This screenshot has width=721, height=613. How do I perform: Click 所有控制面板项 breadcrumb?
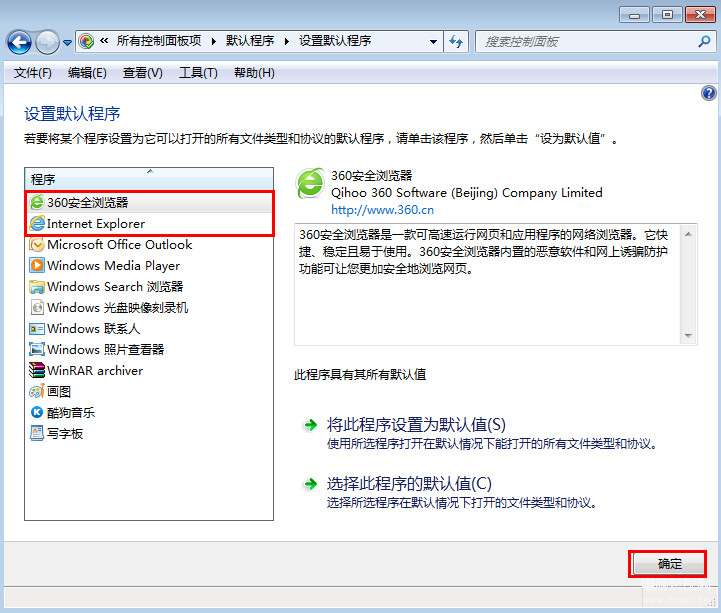pyautogui.click(x=159, y=41)
